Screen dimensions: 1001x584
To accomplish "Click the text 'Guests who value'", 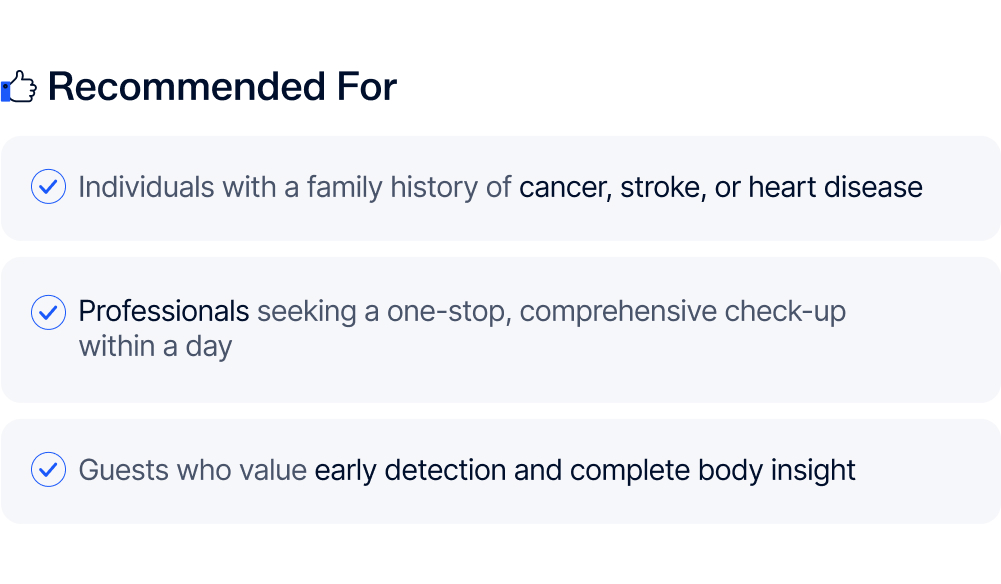I will click(x=192, y=470).
